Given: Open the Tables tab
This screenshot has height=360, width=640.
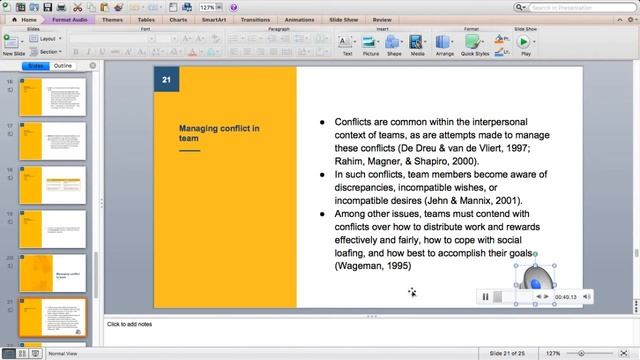Looking at the screenshot, I should pos(146,20).
